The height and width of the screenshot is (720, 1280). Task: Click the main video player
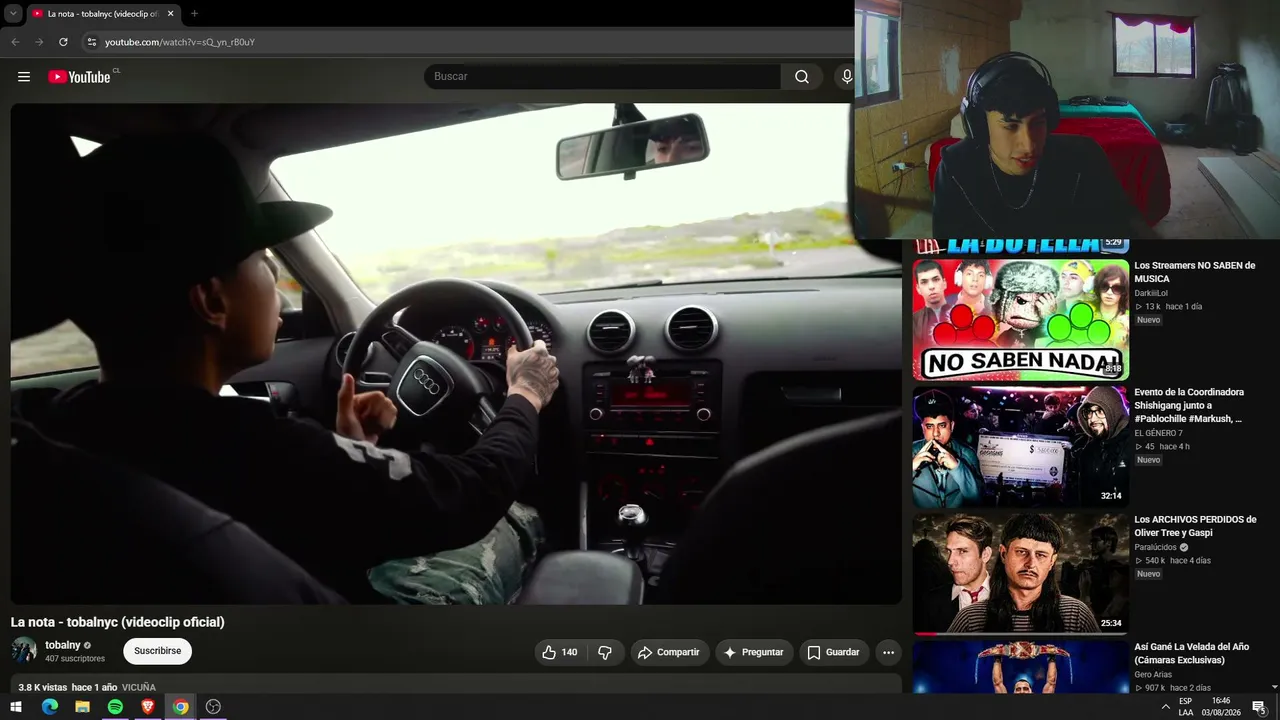[x=456, y=354]
